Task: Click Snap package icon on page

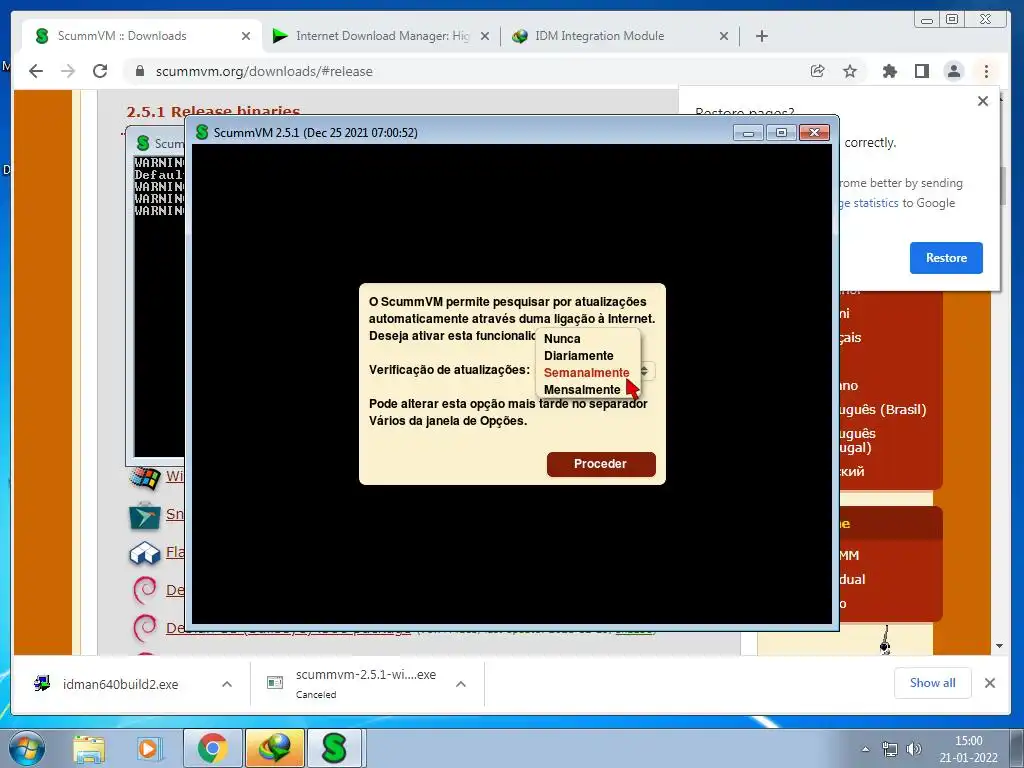Action: click(x=144, y=516)
